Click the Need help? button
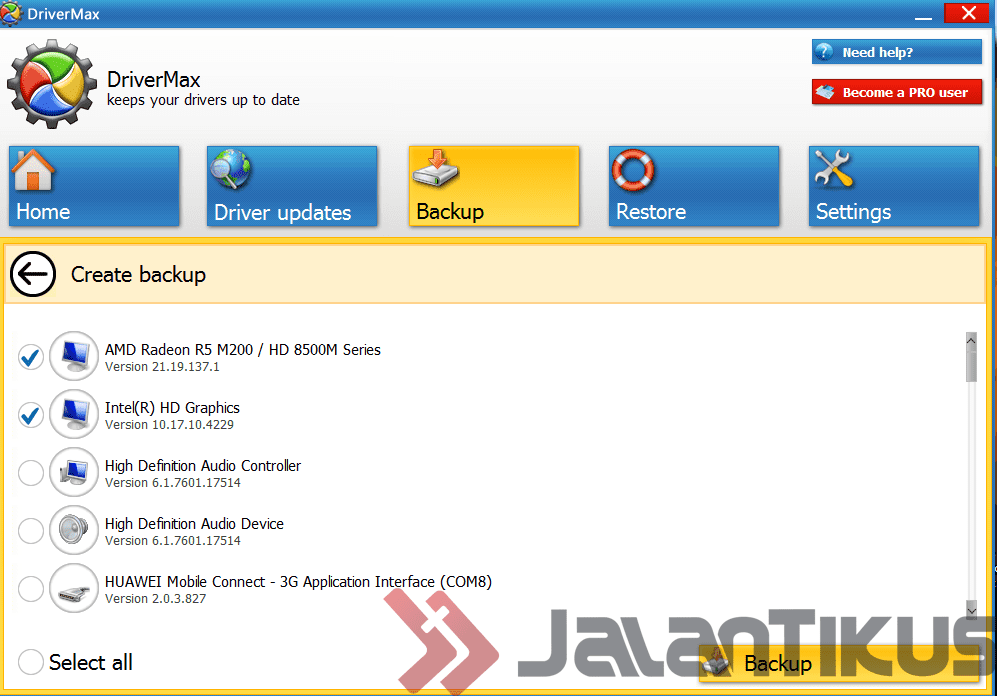The image size is (997, 696). pos(897,52)
